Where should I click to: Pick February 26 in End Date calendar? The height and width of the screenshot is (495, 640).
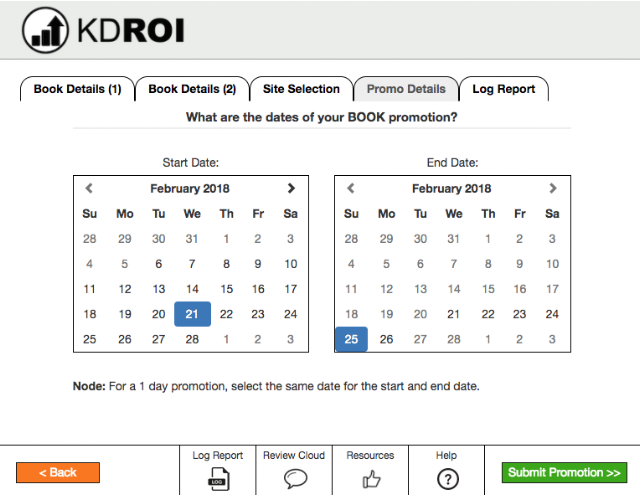click(x=386, y=339)
